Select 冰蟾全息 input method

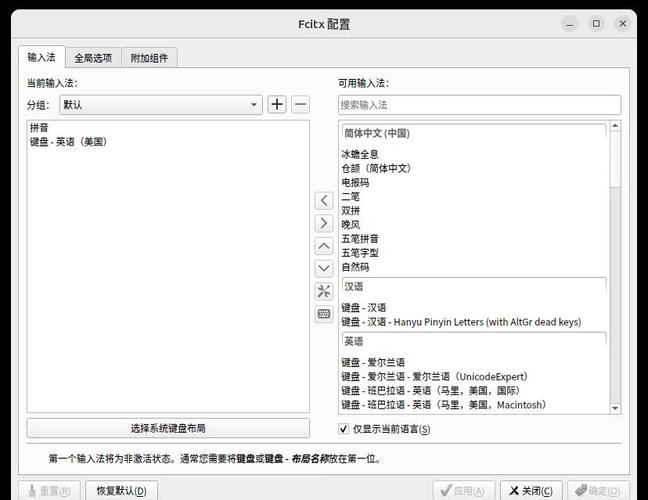(x=474, y=155)
